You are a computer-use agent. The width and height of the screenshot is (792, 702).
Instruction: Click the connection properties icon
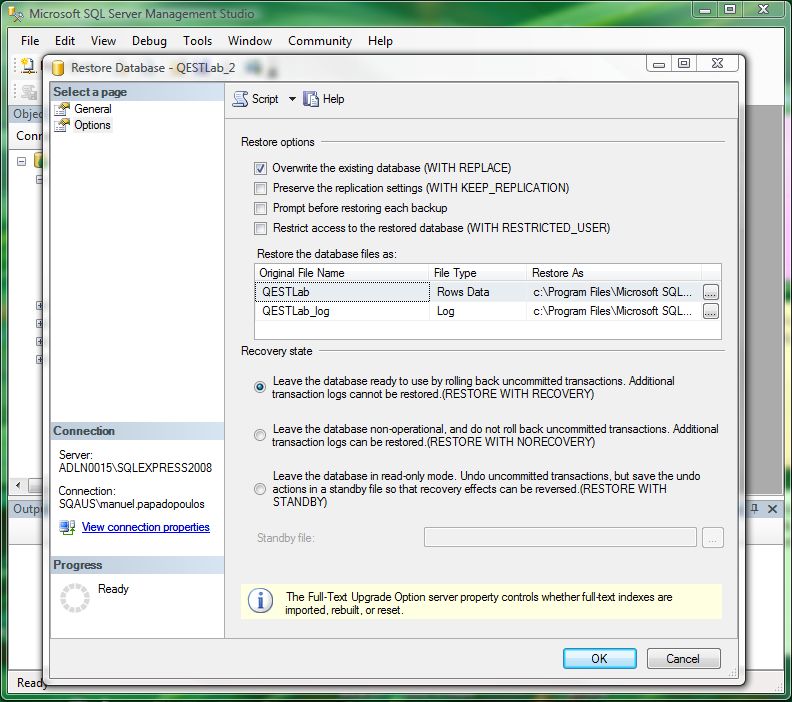67,527
